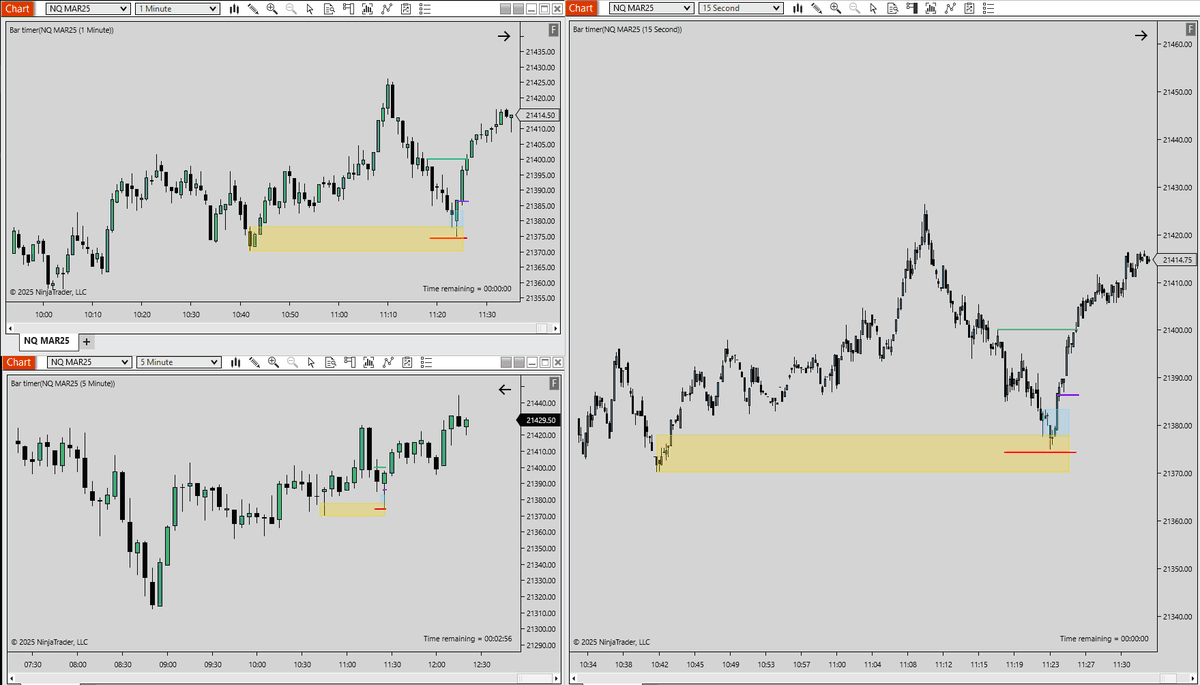
Task: Open the bar type selector icon on the 5-Minute chart
Action: coord(235,363)
